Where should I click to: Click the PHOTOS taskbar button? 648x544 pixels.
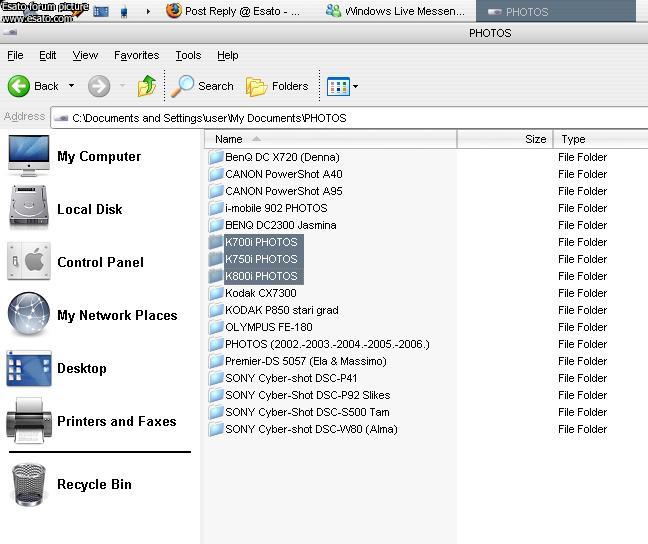tap(556, 11)
